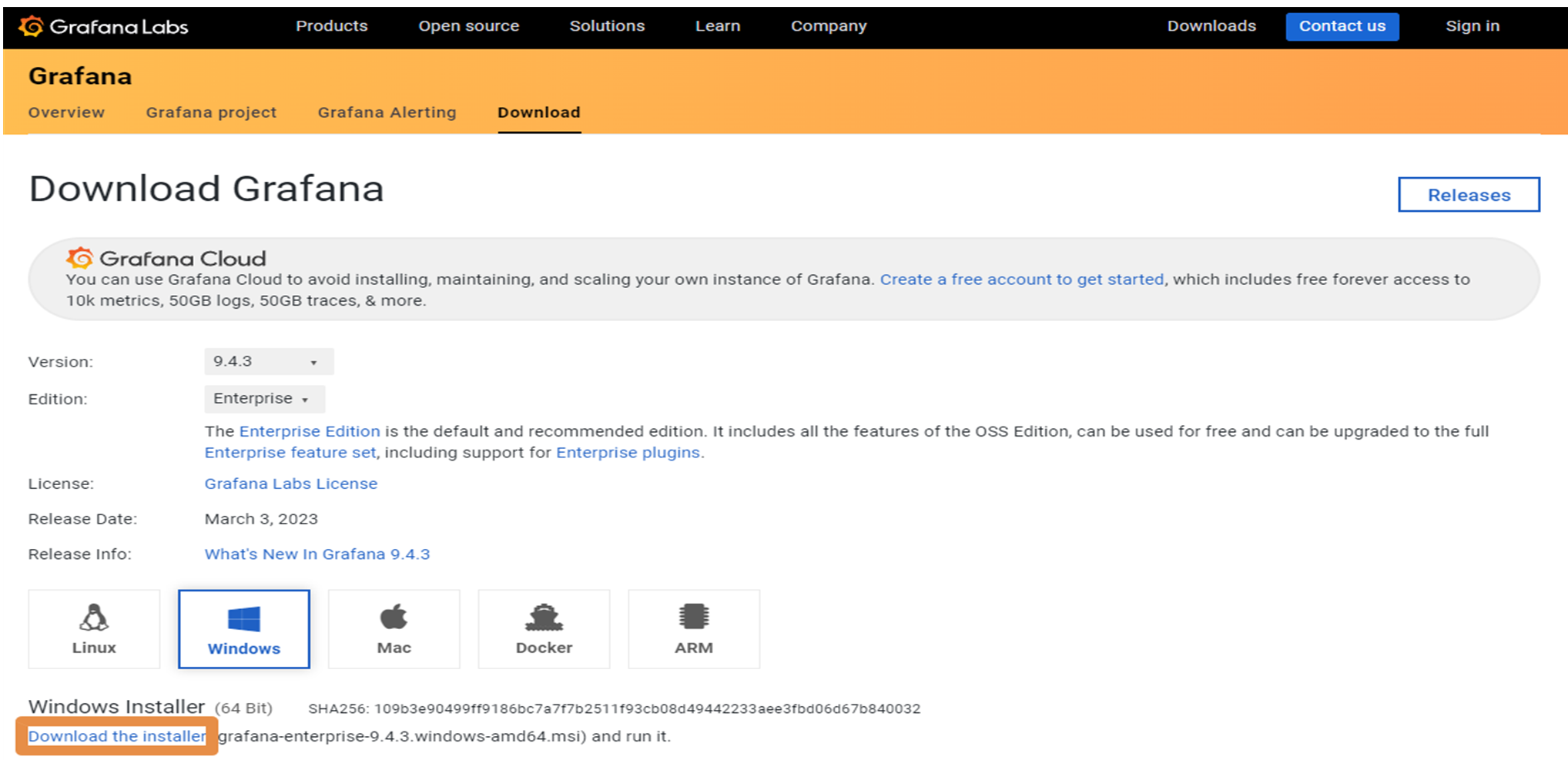Open the Enterprise plugins link
The width and height of the screenshot is (1568, 760).
click(x=628, y=453)
